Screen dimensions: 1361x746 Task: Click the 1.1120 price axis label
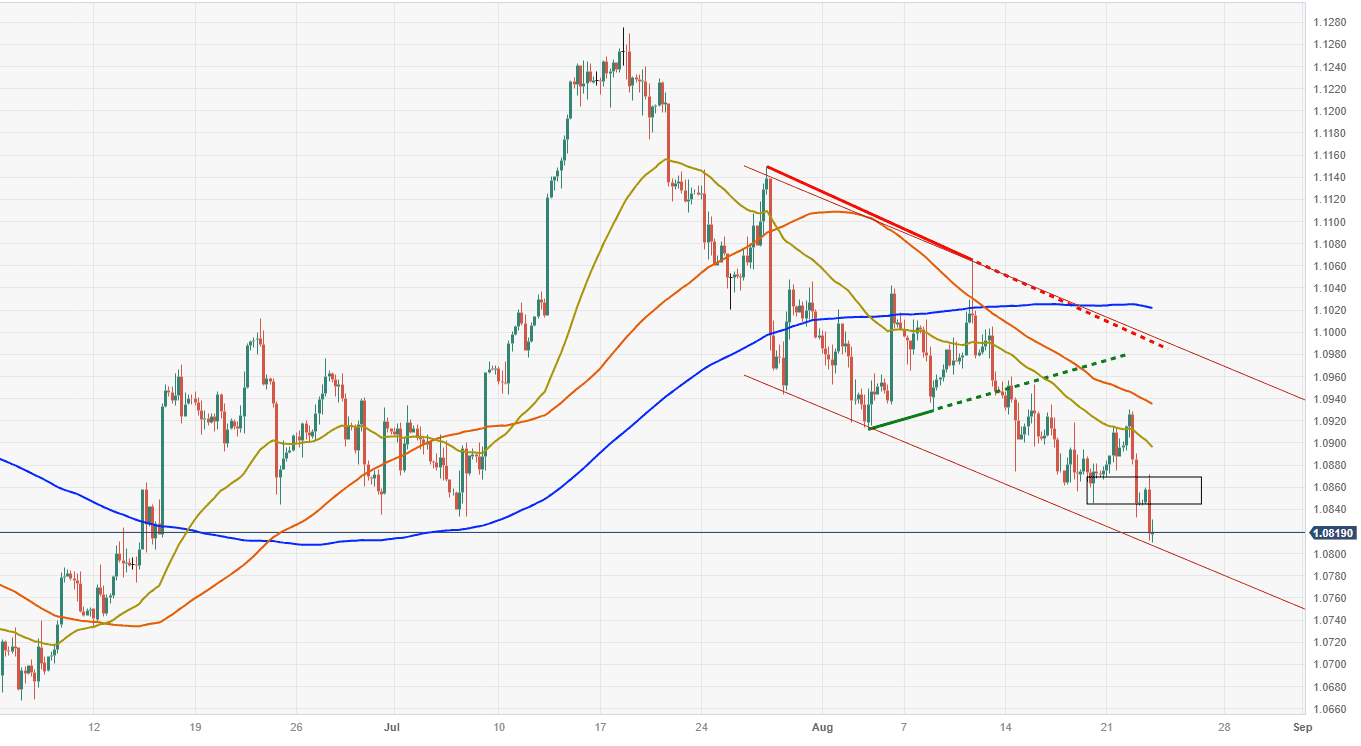point(1331,199)
